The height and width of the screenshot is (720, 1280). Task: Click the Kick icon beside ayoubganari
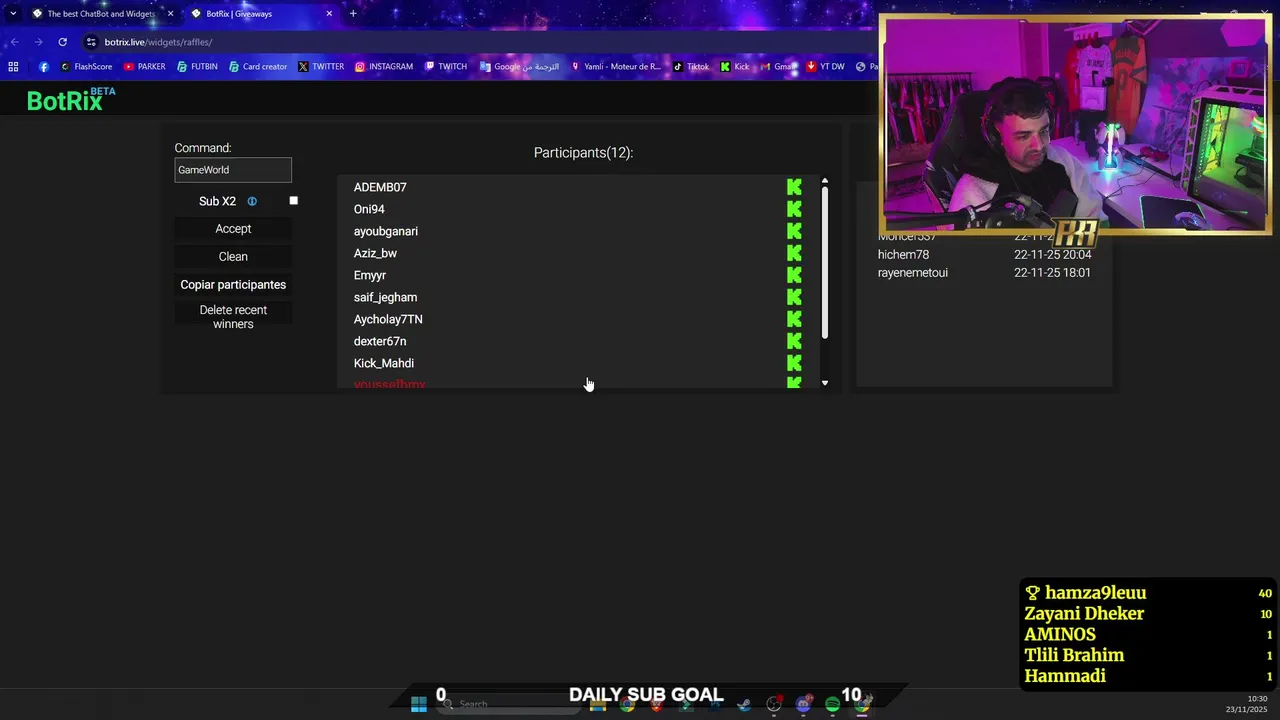click(794, 231)
